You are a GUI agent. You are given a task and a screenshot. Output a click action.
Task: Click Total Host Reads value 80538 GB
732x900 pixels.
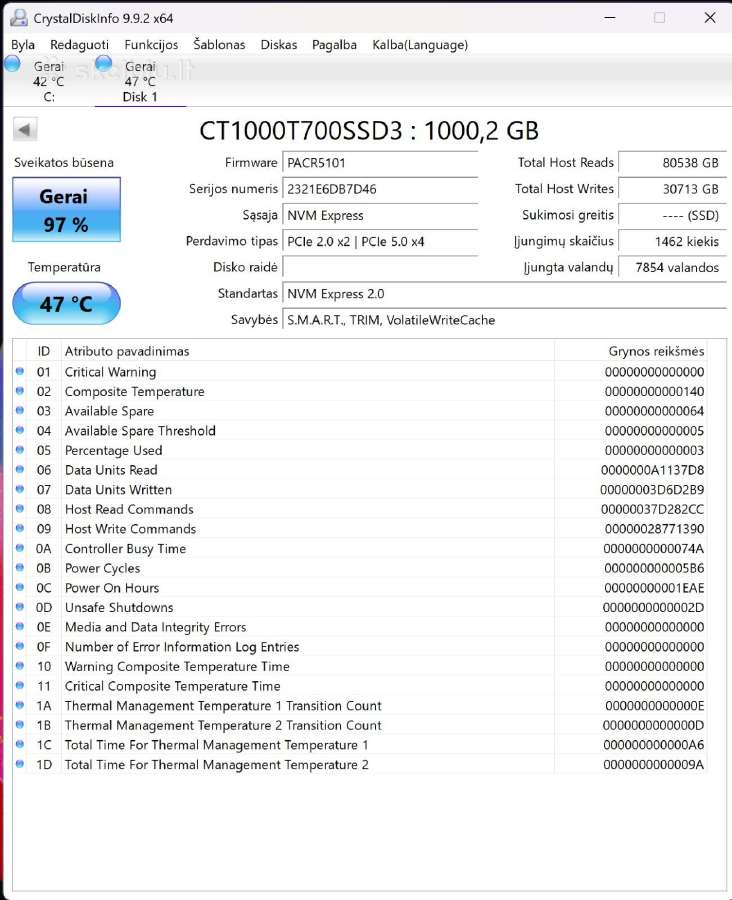coord(671,162)
